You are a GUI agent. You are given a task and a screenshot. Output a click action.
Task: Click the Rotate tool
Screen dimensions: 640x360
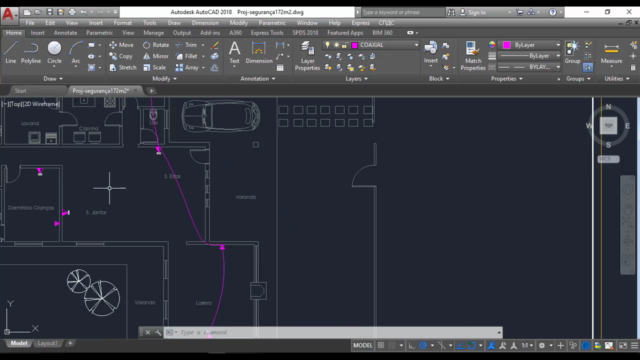156,45
